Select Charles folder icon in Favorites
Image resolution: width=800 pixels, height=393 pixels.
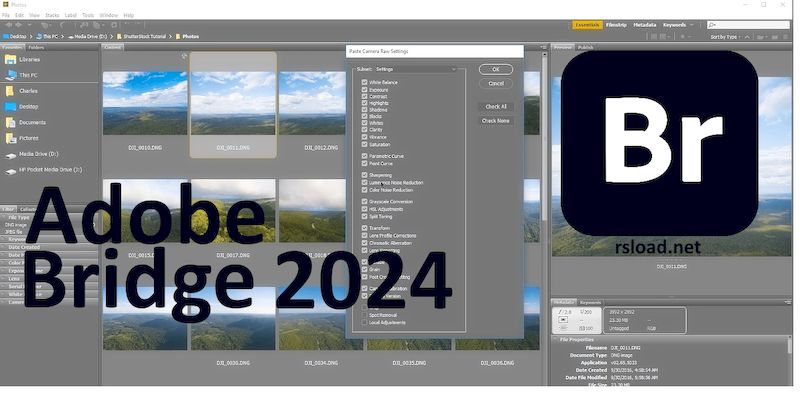click(10, 91)
